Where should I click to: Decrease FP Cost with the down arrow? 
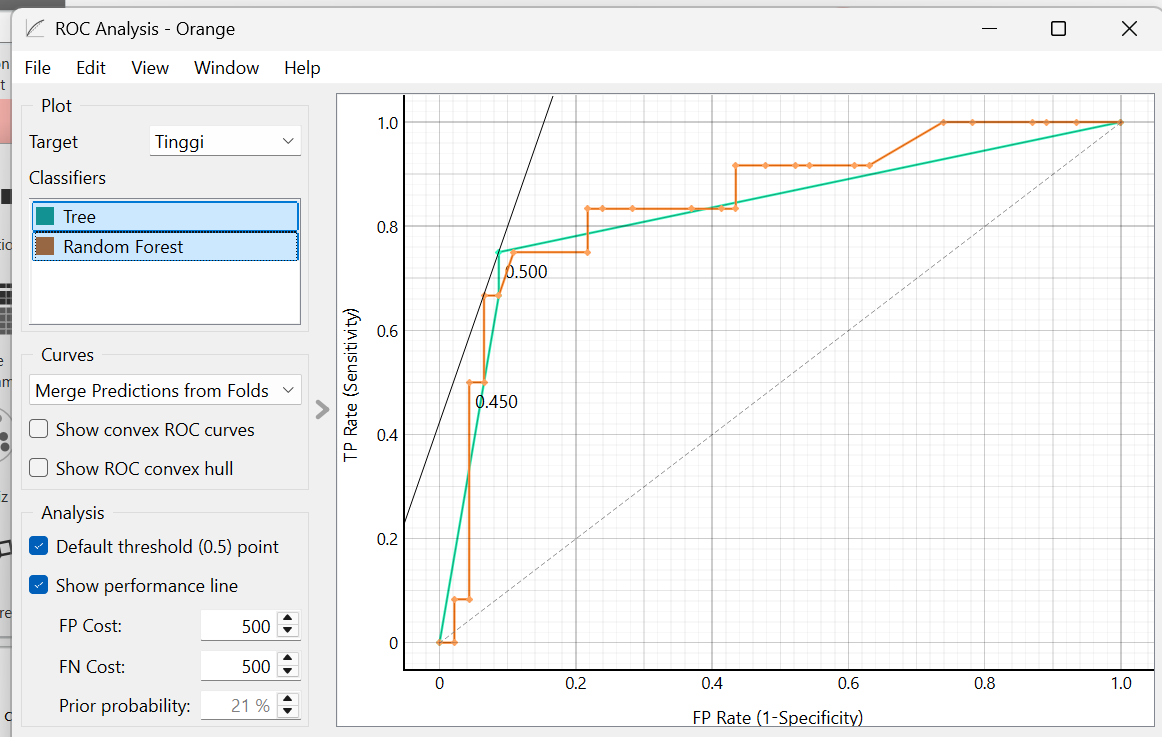tap(288, 632)
